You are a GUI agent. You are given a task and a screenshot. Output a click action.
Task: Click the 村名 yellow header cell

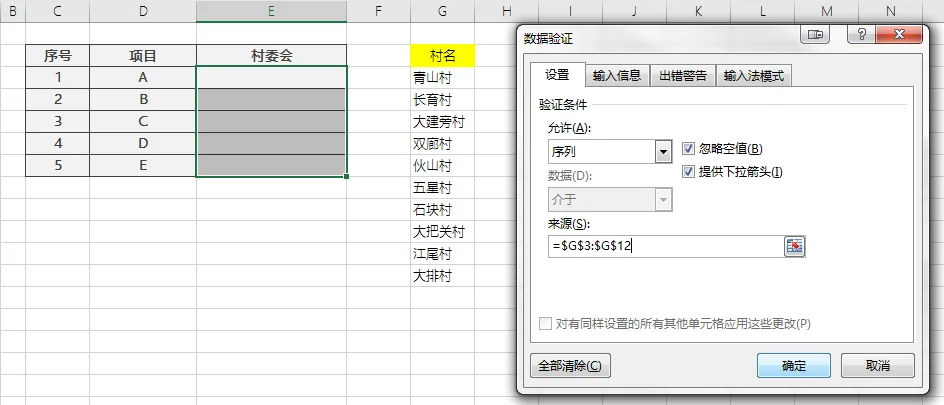point(442,56)
